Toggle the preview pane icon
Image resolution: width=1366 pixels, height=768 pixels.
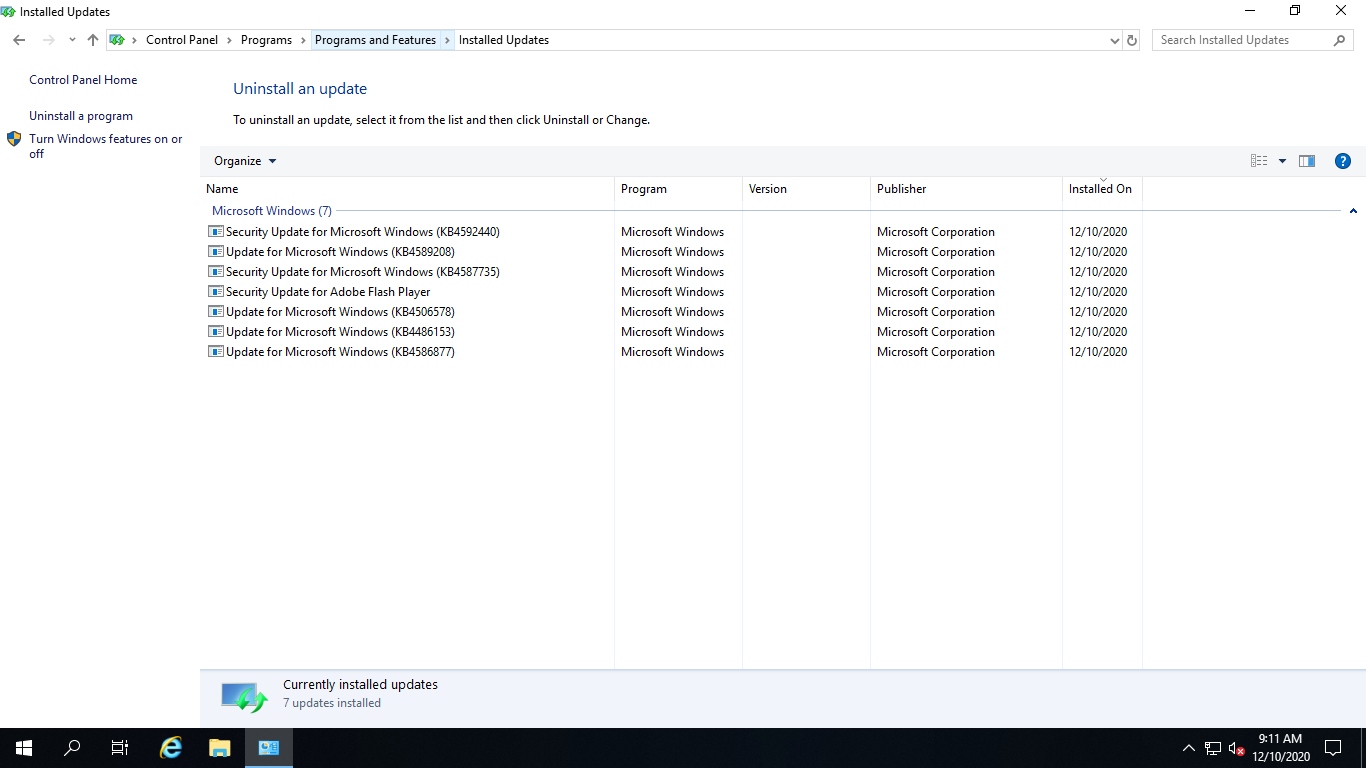click(1307, 161)
